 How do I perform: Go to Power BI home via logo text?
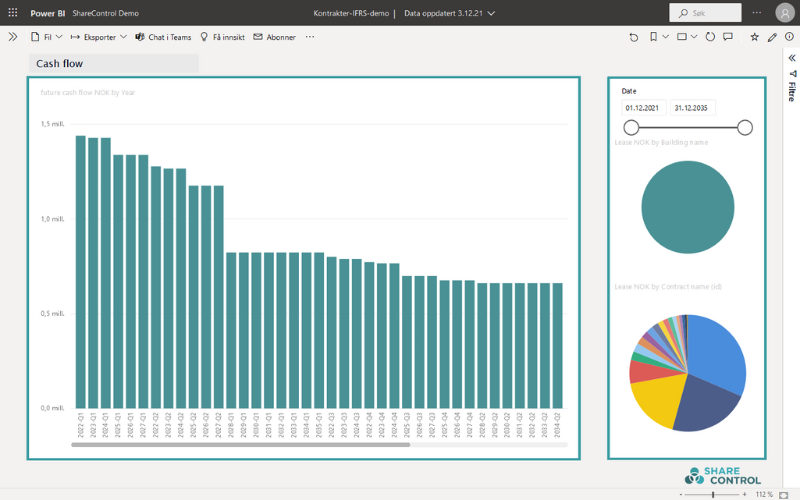47,13
